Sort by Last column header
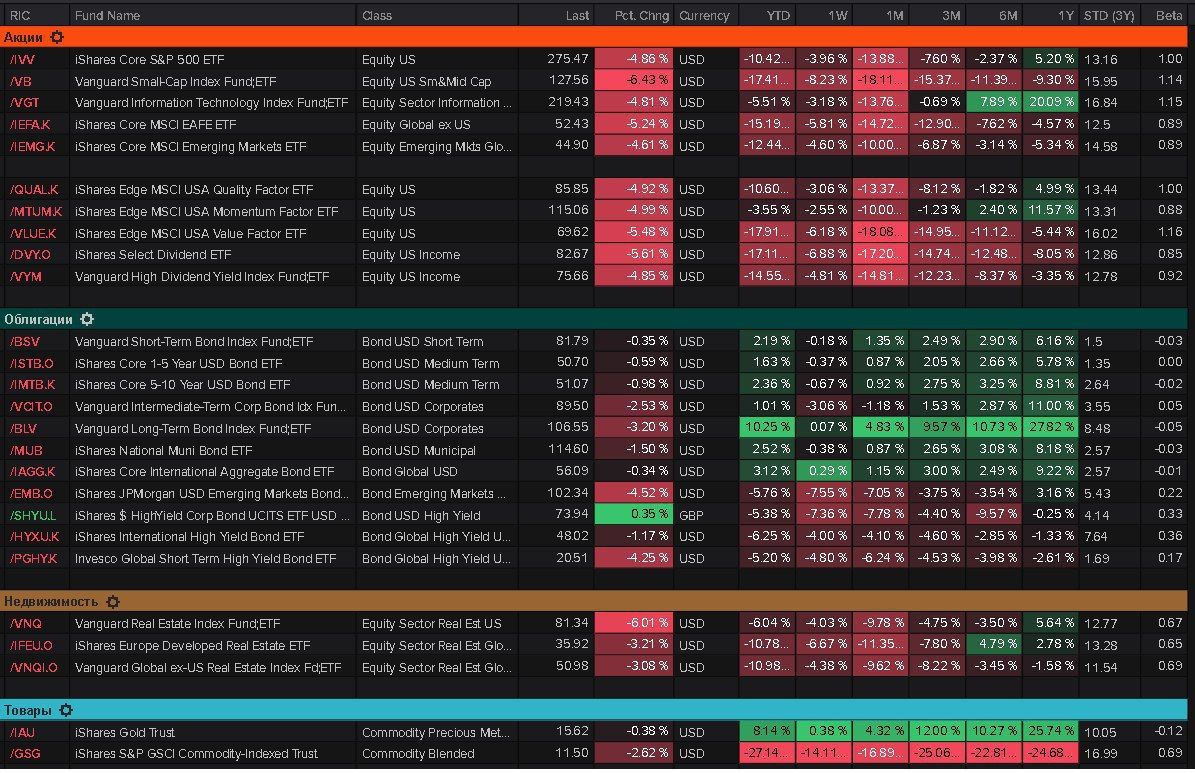 point(577,15)
